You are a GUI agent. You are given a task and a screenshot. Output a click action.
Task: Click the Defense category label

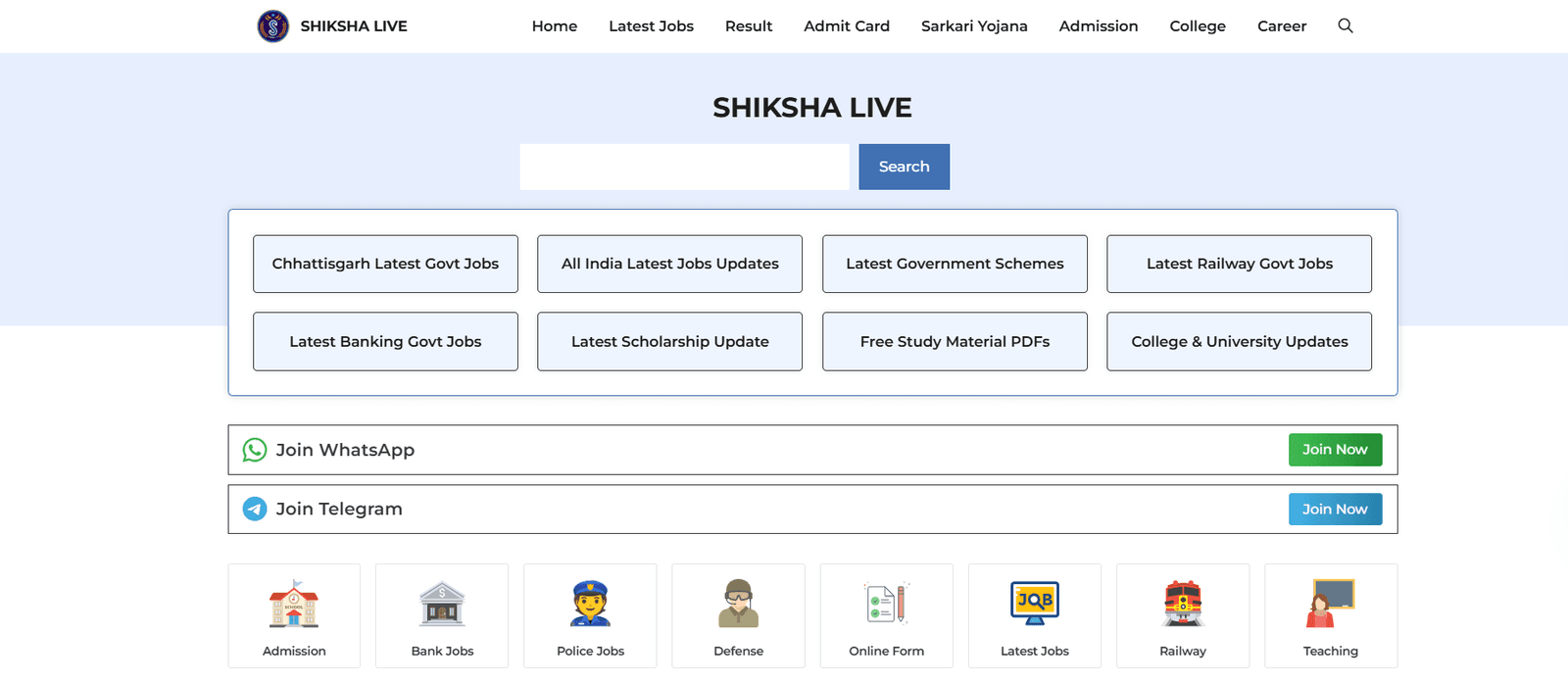(738, 651)
